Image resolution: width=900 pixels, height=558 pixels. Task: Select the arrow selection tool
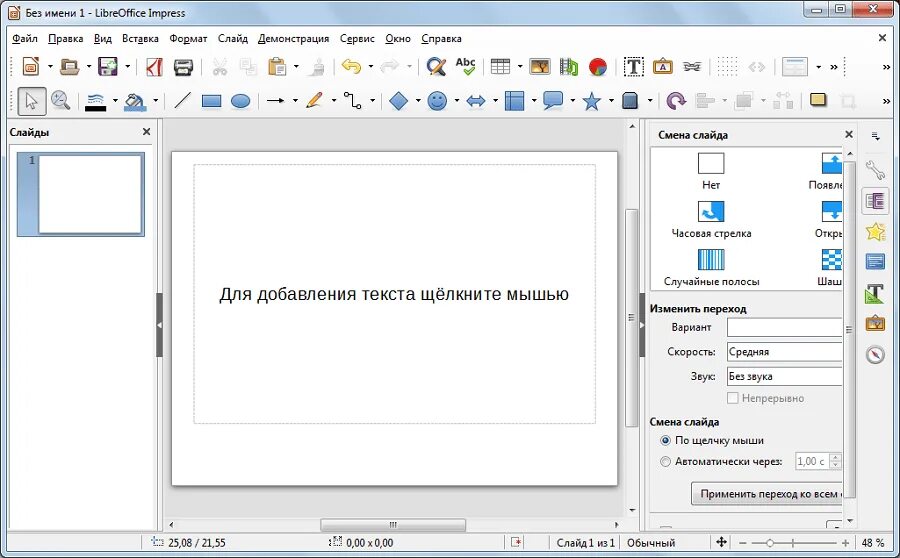click(x=32, y=102)
